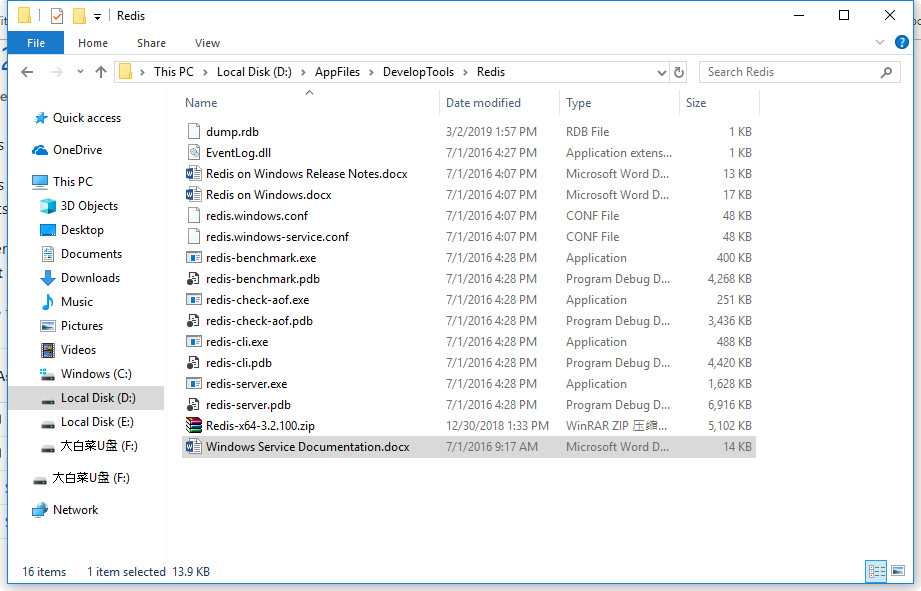
Task: Select redis.windows-service.conf file icon
Action: coord(194,237)
